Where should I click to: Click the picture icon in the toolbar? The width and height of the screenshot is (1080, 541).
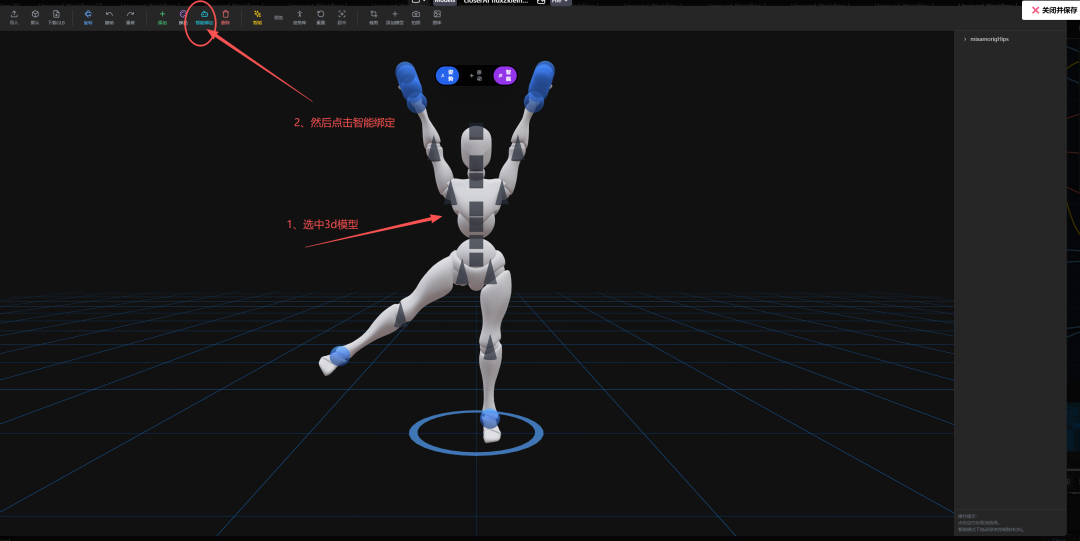(x=437, y=15)
